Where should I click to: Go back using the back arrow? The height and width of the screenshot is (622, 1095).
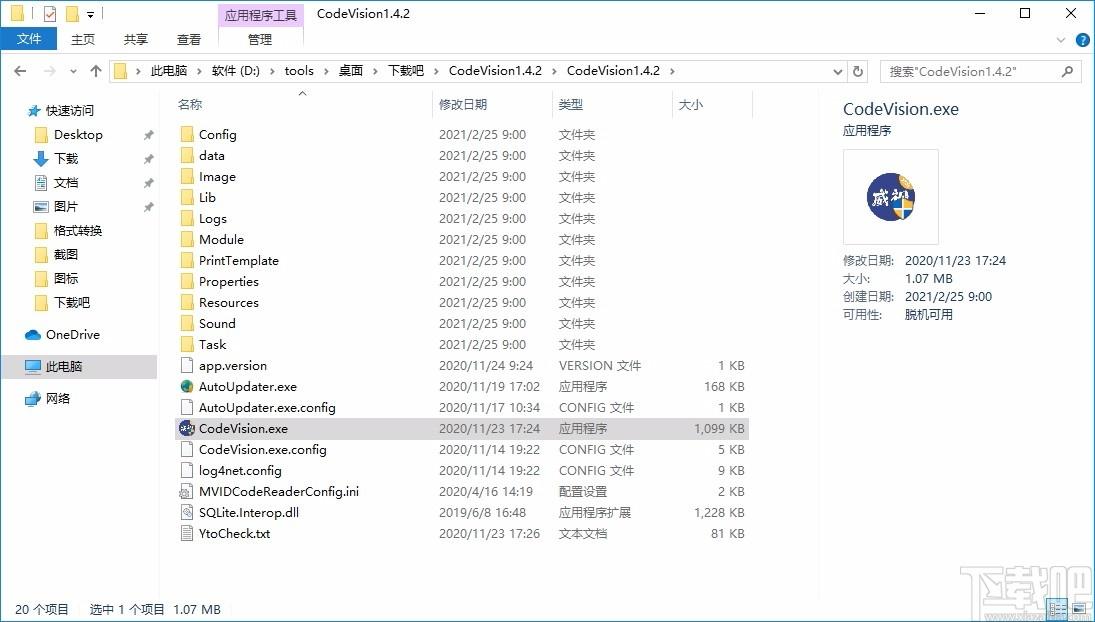pyautogui.click(x=20, y=71)
